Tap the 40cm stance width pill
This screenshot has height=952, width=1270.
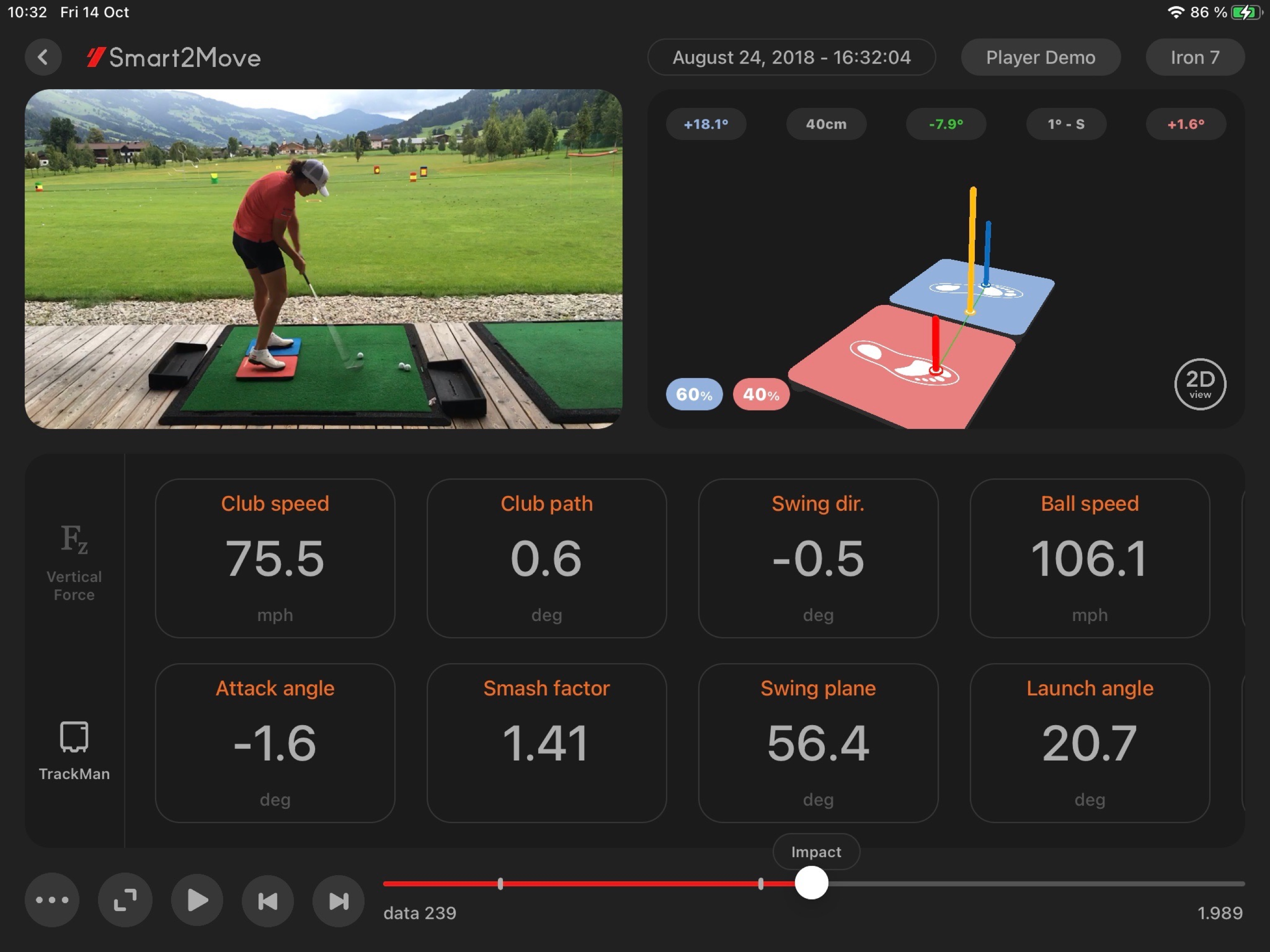826,124
